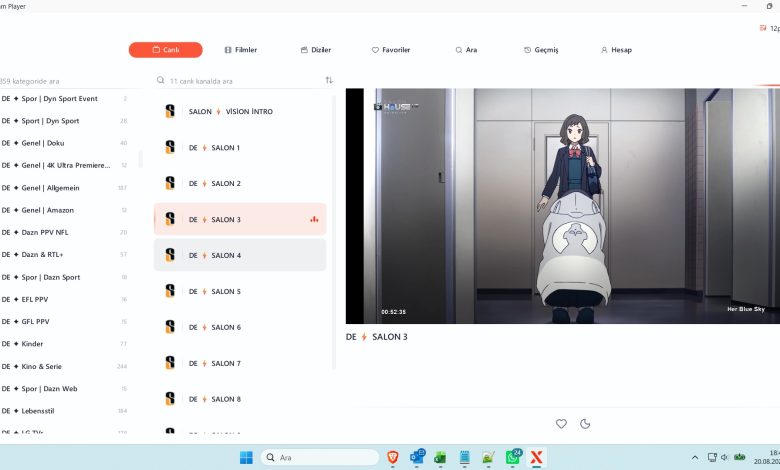Click the channel sort order icon
This screenshot has height=470, width=780.
coord(329,80)
